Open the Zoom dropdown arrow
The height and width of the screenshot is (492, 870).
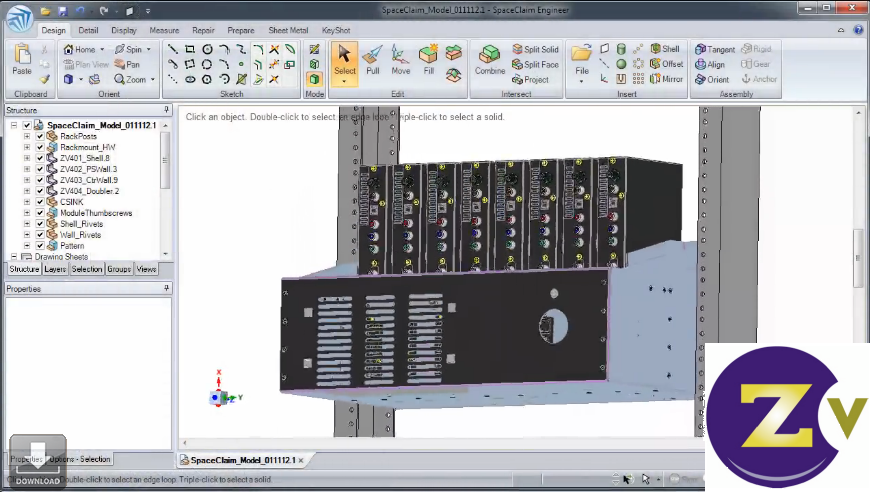coord(152,79)
